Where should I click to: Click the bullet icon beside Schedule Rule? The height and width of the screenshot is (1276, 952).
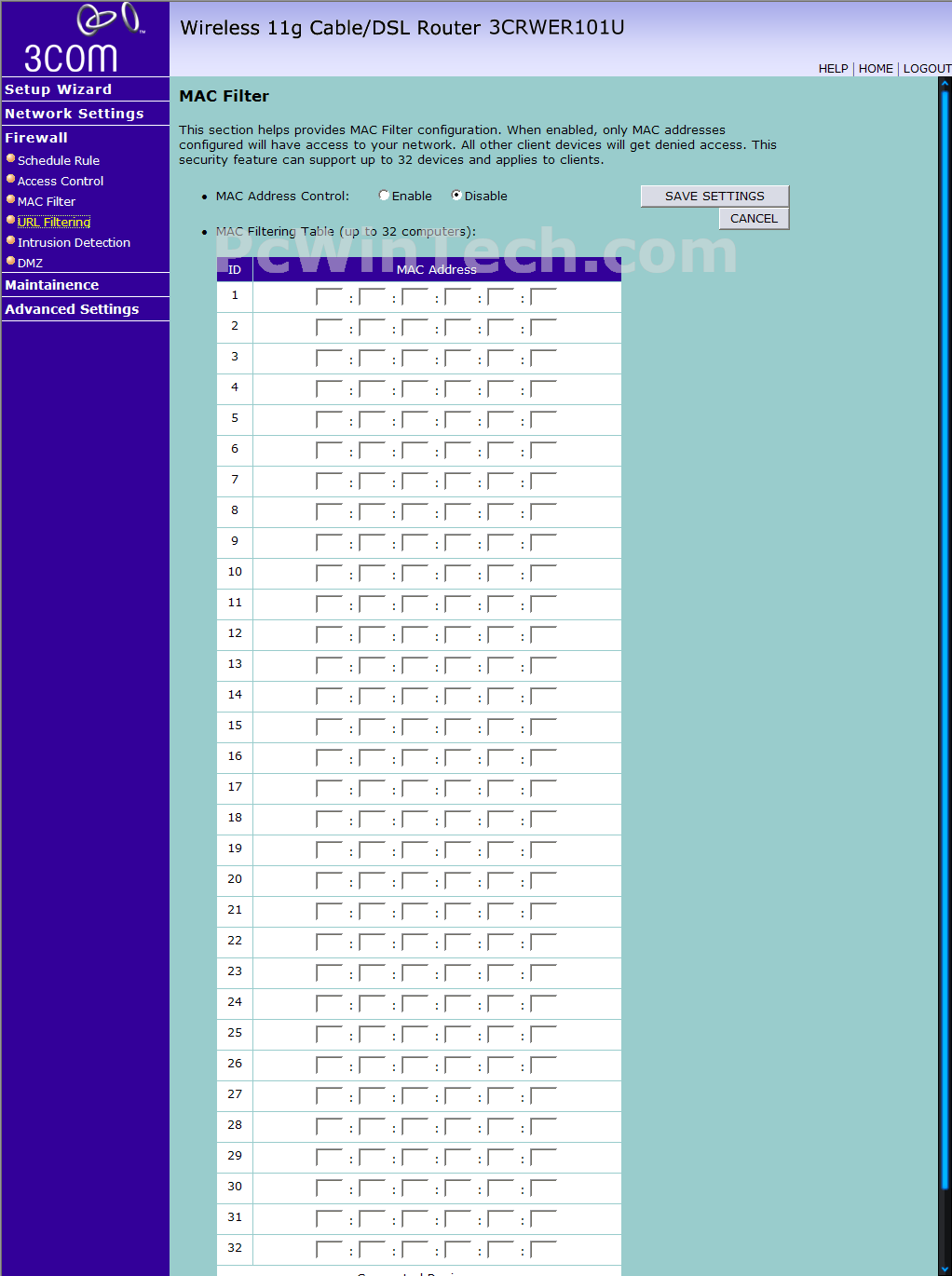coord(11,158)
